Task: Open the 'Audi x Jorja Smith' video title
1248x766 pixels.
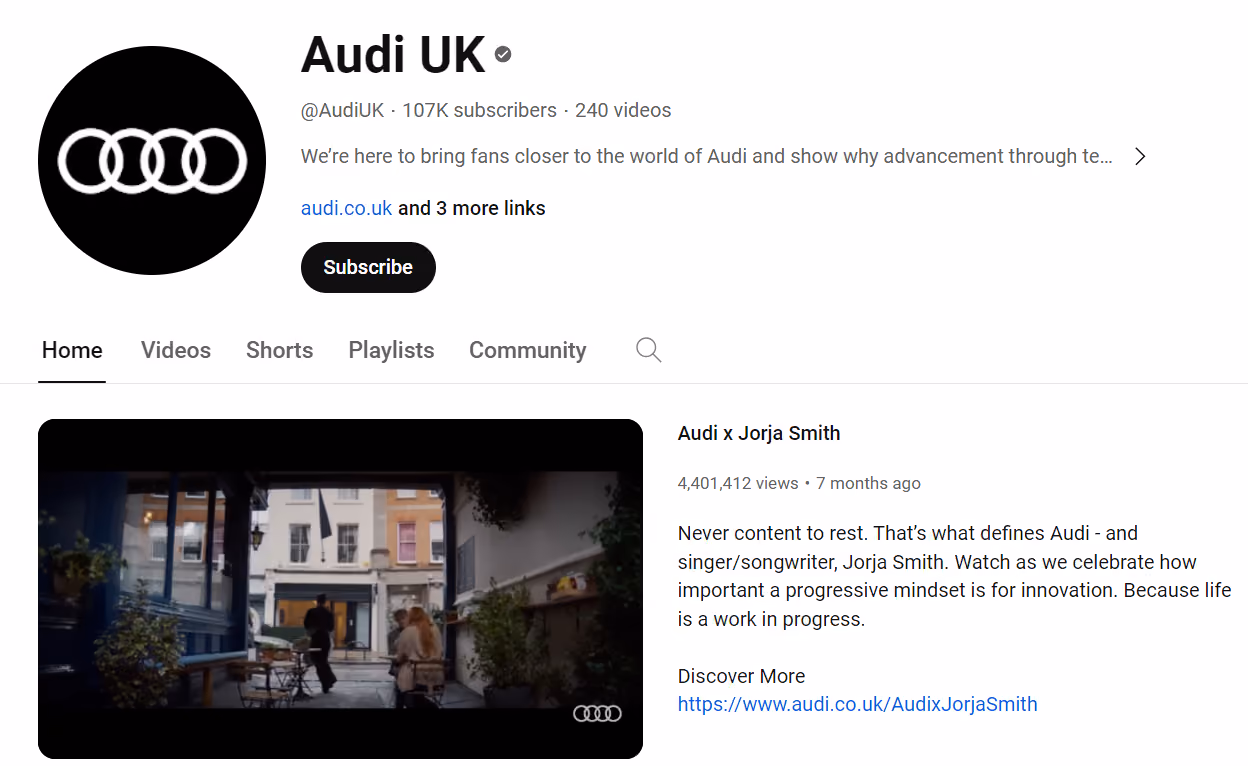Action: coord(759,433)
